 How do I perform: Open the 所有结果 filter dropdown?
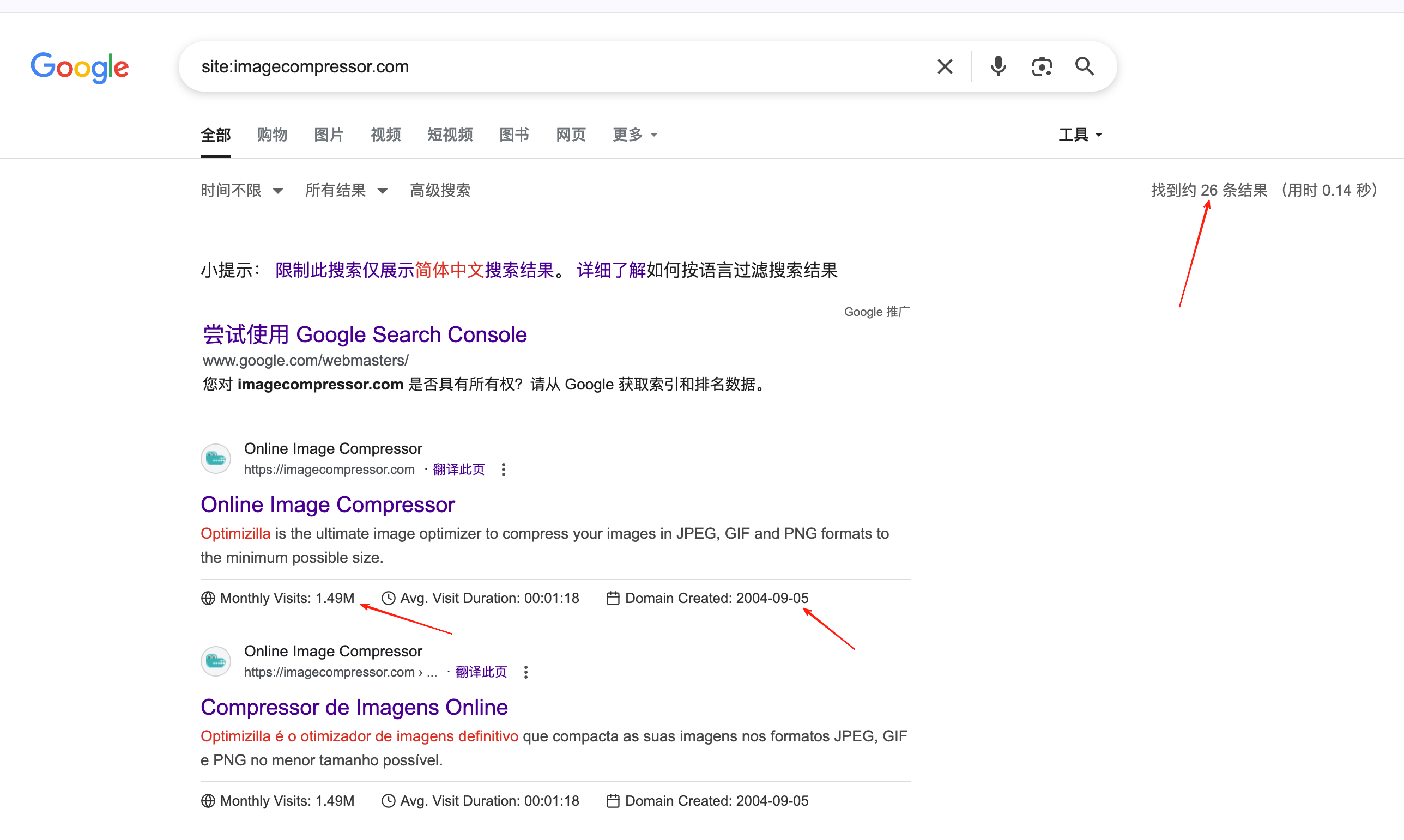coord(347,190)
